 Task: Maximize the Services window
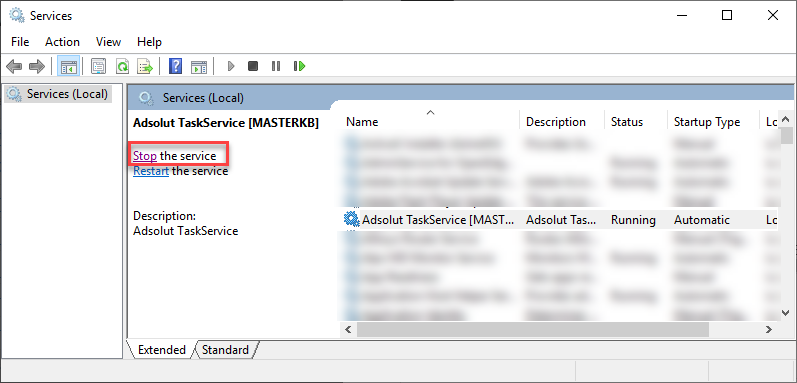coord(727,15)
